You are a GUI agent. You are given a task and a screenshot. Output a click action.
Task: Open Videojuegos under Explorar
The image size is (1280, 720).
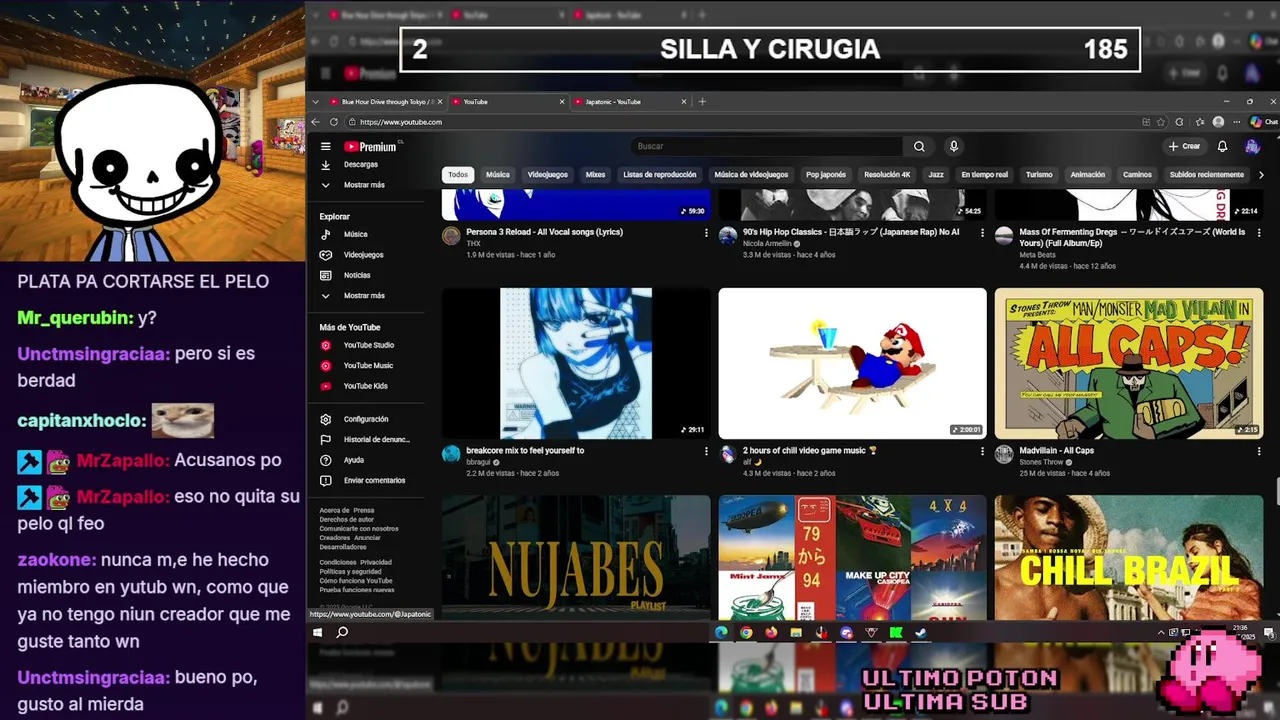(365, 255)
